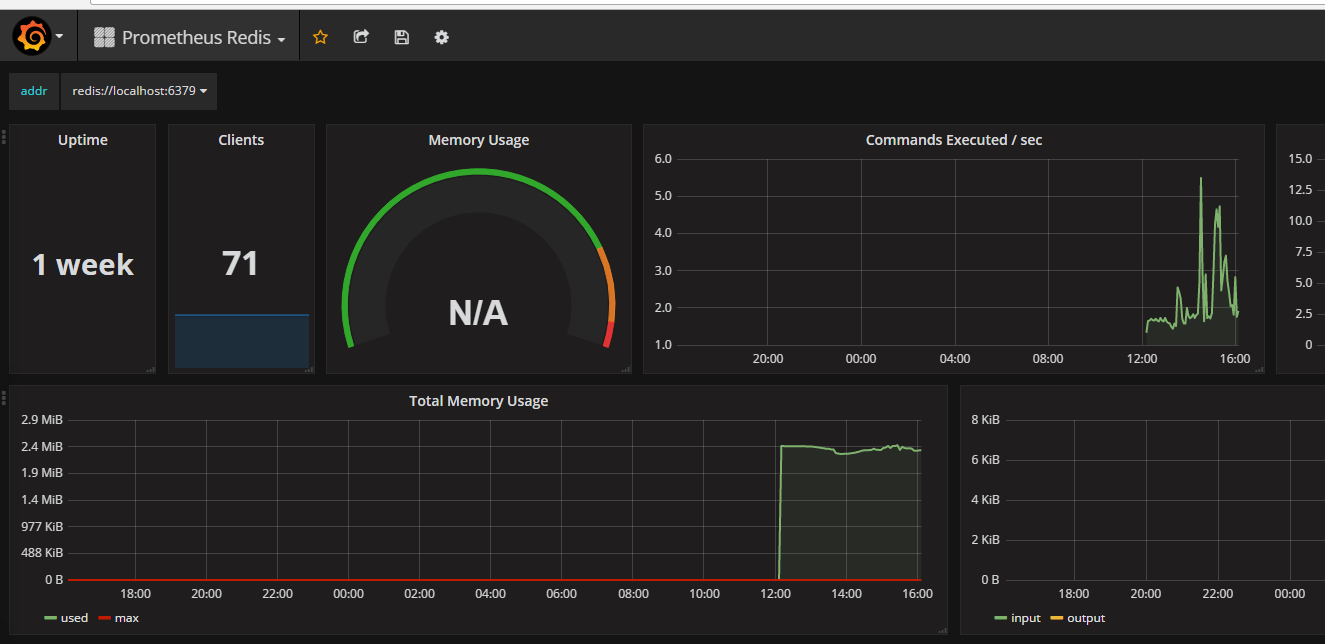Click the Commands Executed panel corner handle
This screenshot has width=1325, height=644.
click(x=1259, y=369)
